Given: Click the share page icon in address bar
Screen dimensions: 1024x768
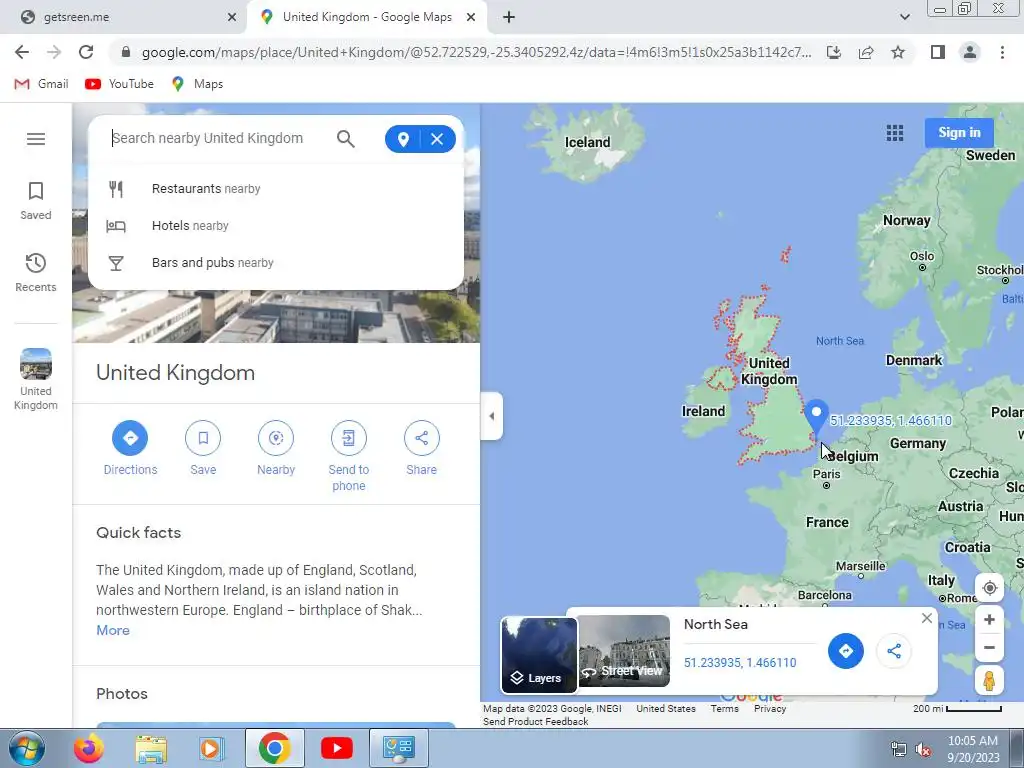Looking at the screenshot, I should pyautogui.click(x=866, y=52).
